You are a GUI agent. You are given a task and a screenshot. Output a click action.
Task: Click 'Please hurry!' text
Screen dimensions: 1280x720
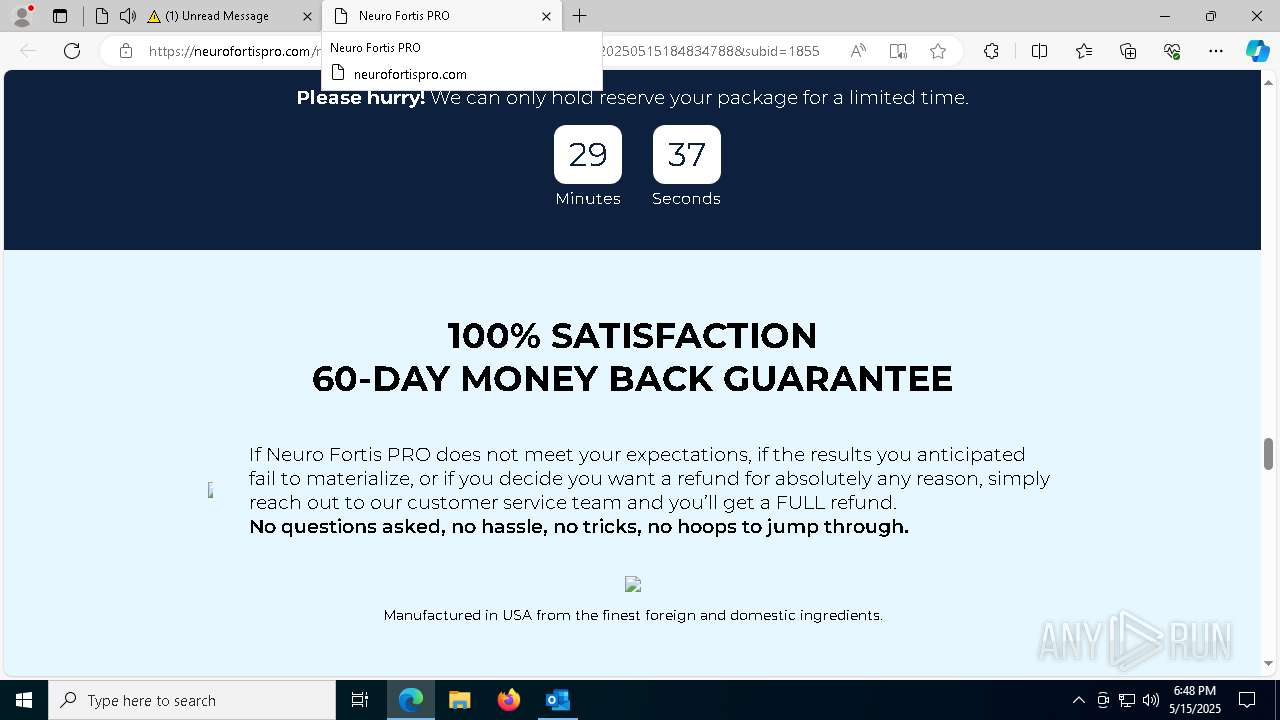coord(360,98)
